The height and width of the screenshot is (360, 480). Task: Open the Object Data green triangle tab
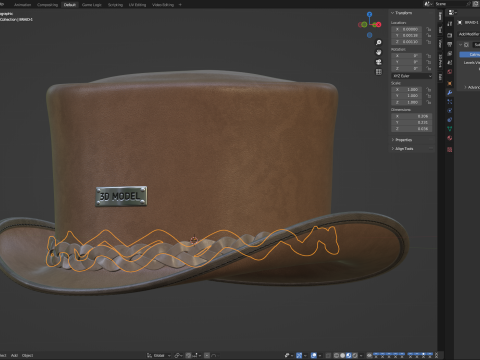point(450,129)
